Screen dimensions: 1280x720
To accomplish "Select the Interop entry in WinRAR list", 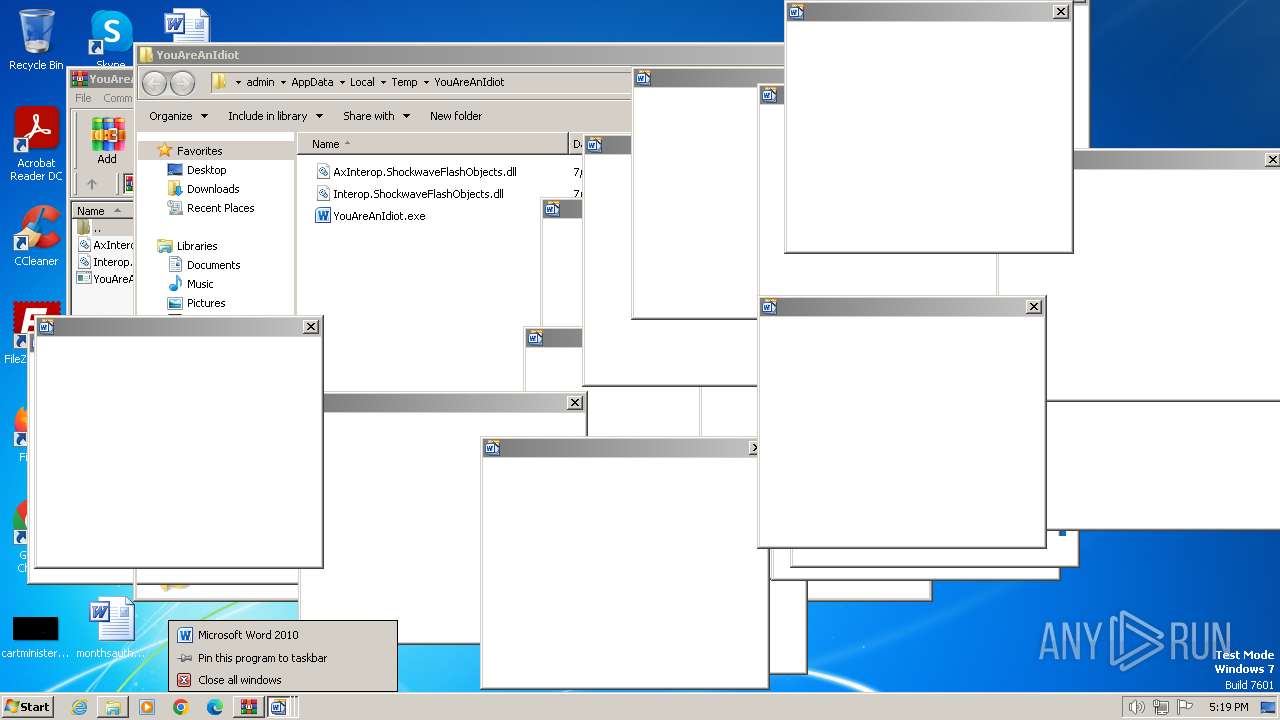I will 104,262.
